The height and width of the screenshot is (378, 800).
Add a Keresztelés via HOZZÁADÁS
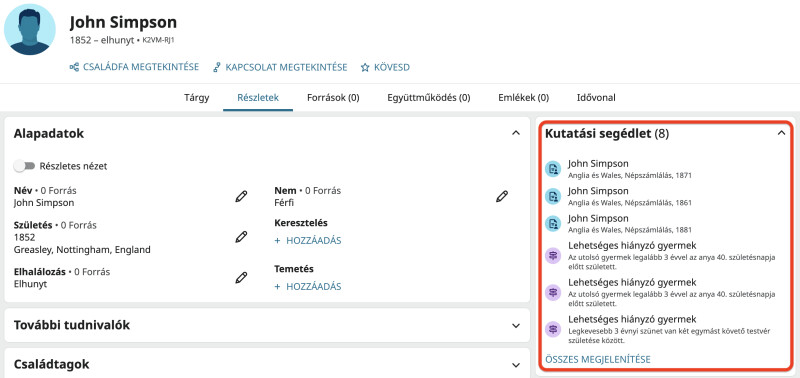[x=308, y=241]
